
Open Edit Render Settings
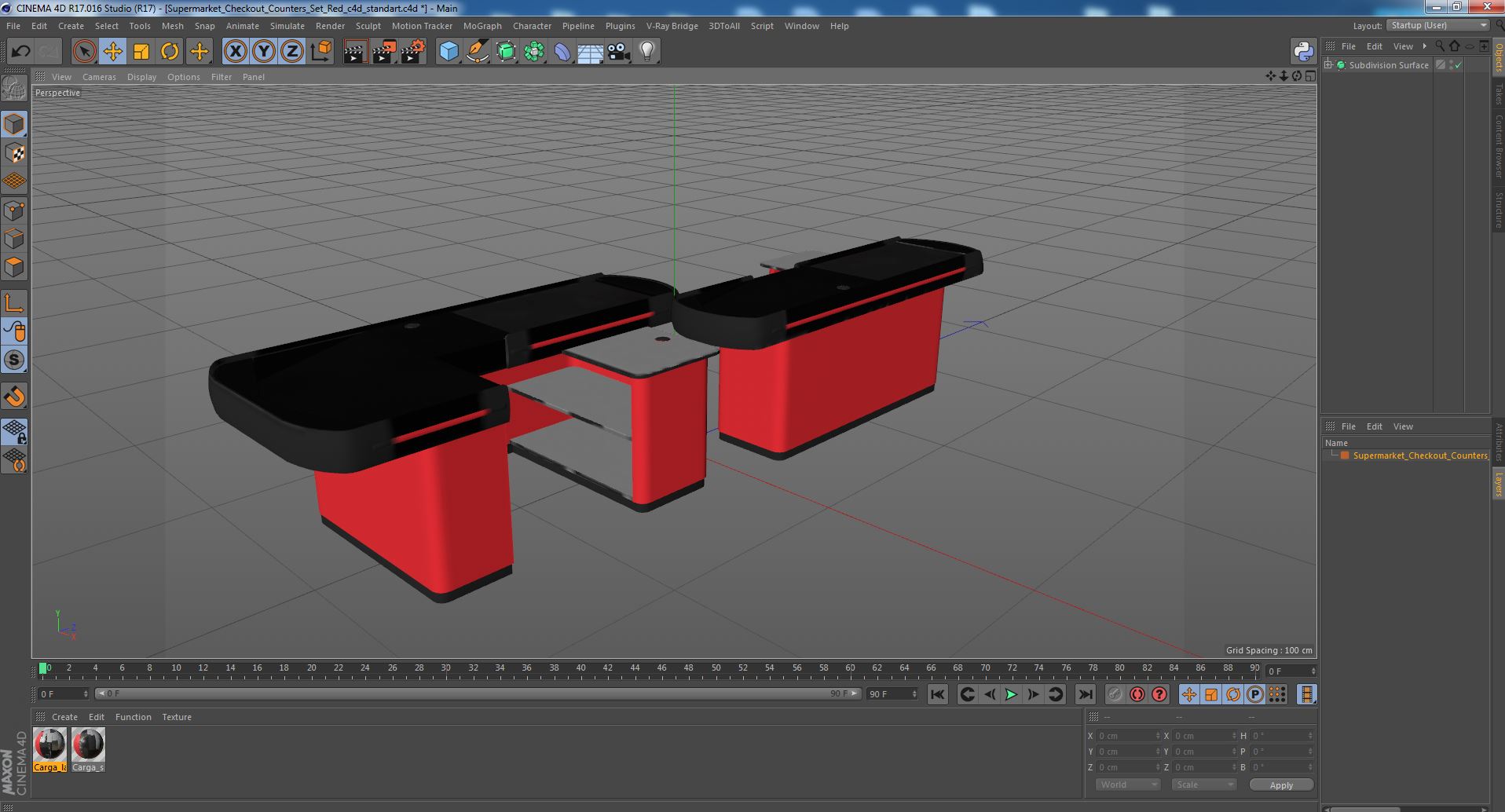coord(413,52)
